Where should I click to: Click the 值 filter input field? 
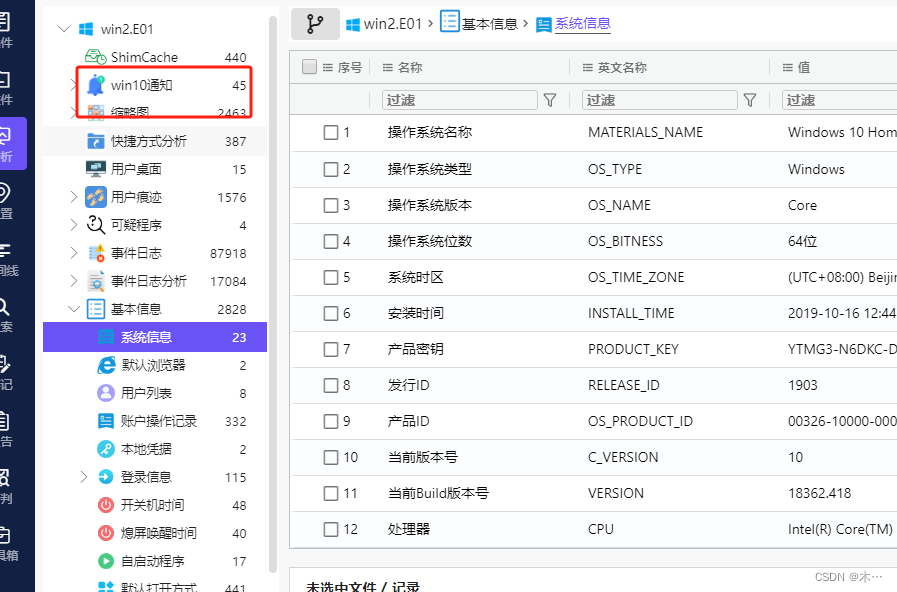coord(839,100)
